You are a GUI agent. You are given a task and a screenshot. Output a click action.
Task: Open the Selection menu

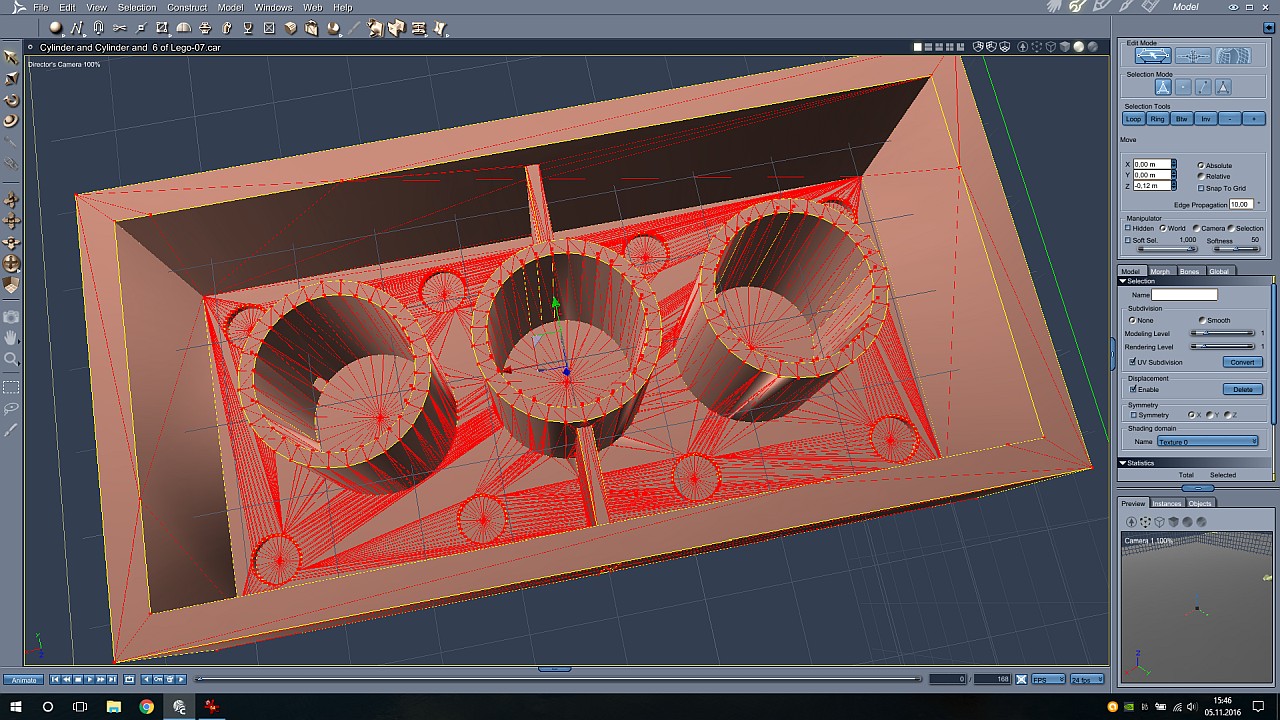click(137, 7)
